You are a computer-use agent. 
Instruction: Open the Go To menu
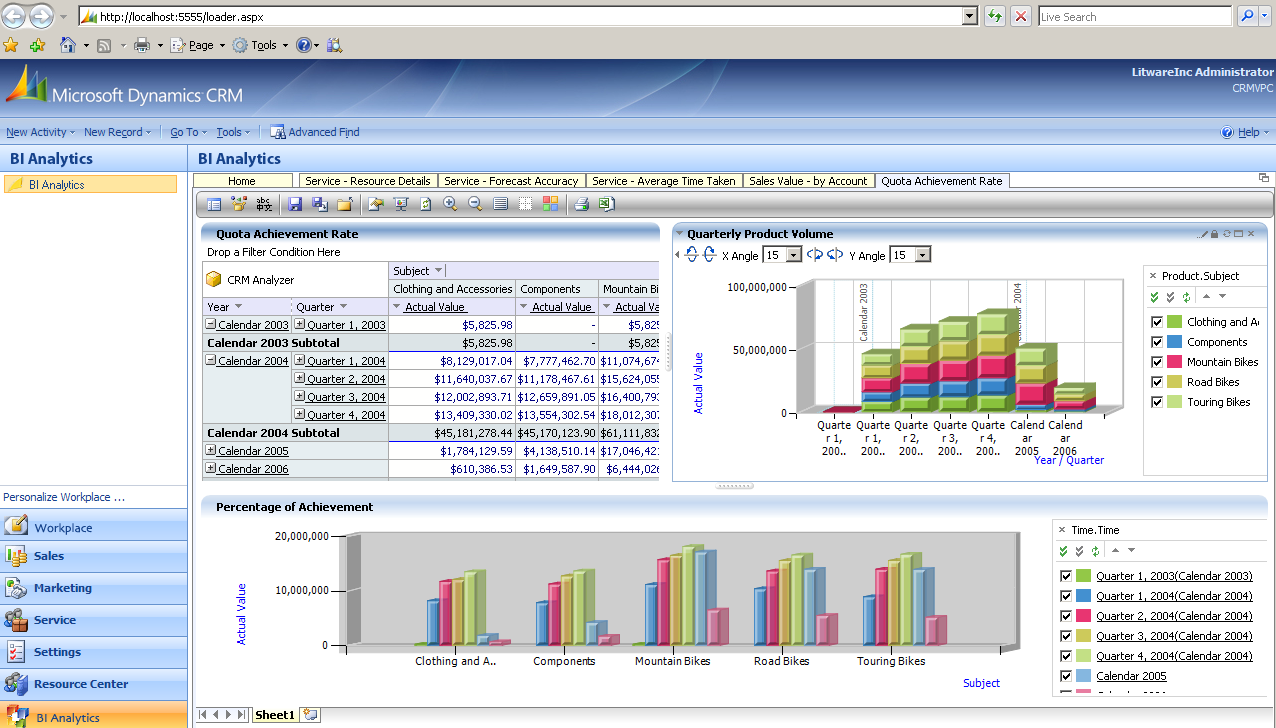187,132
